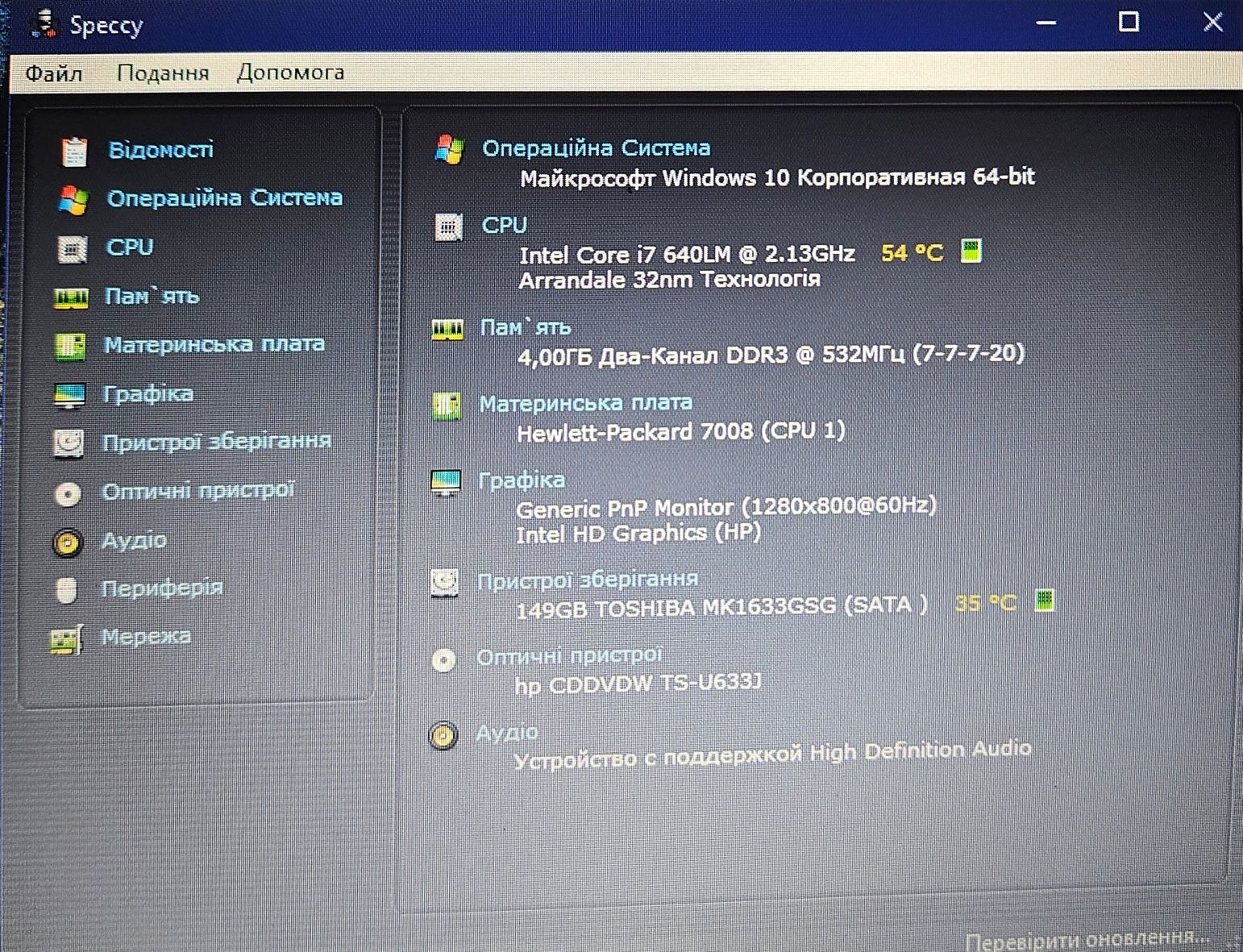Open the Операційна Система summary heading link
This screenshot has width=1243, height=952.
point(597,148)
